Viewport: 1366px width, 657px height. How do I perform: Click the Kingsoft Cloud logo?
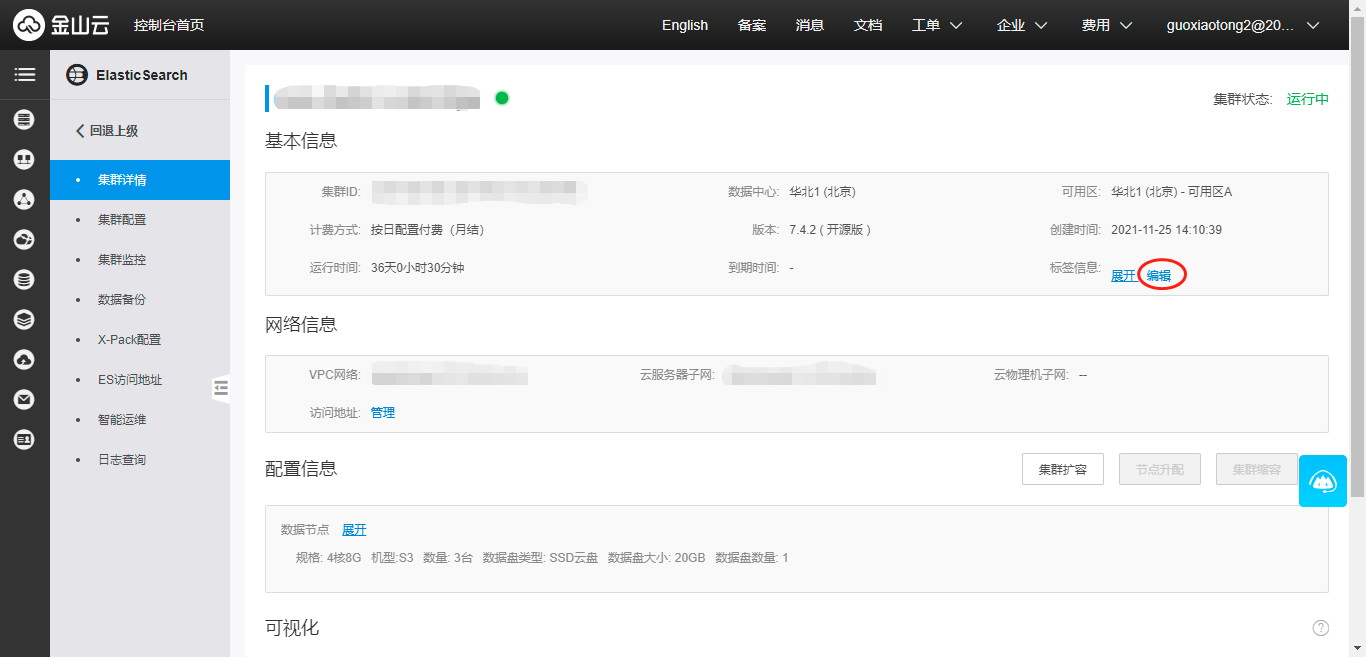coord(62,25)
